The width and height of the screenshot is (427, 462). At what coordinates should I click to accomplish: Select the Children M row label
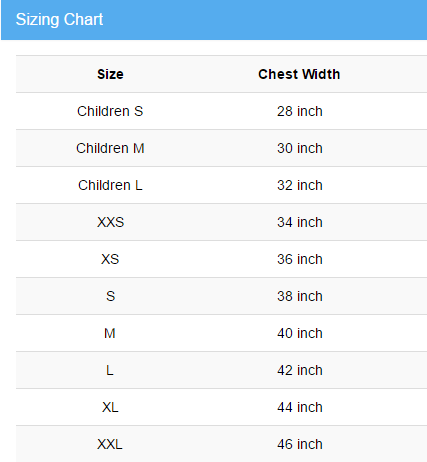click(110, 148)
